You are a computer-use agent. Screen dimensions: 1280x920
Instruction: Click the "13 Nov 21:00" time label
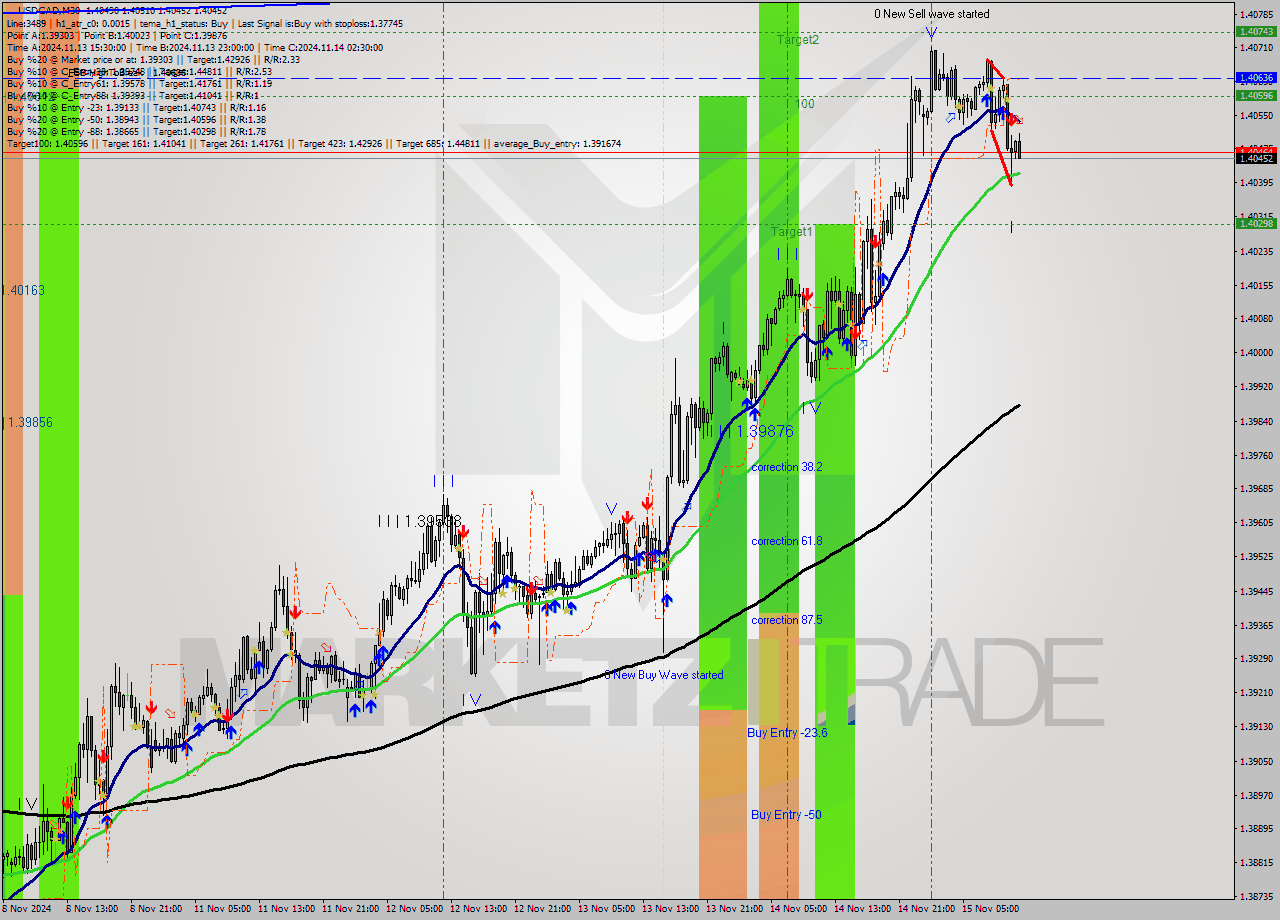point(734,909)
